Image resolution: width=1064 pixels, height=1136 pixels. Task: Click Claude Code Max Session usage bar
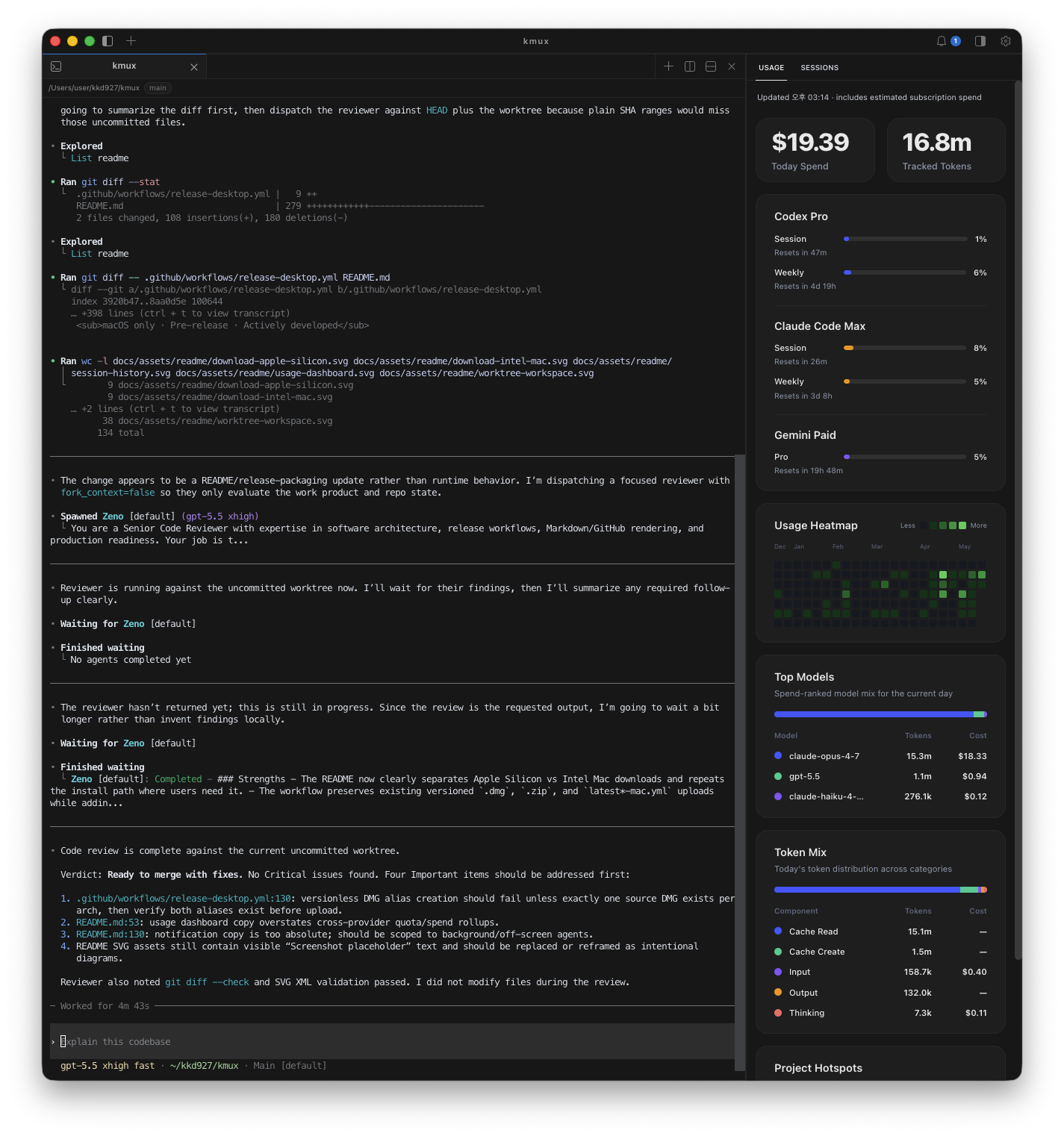[905, 348]
